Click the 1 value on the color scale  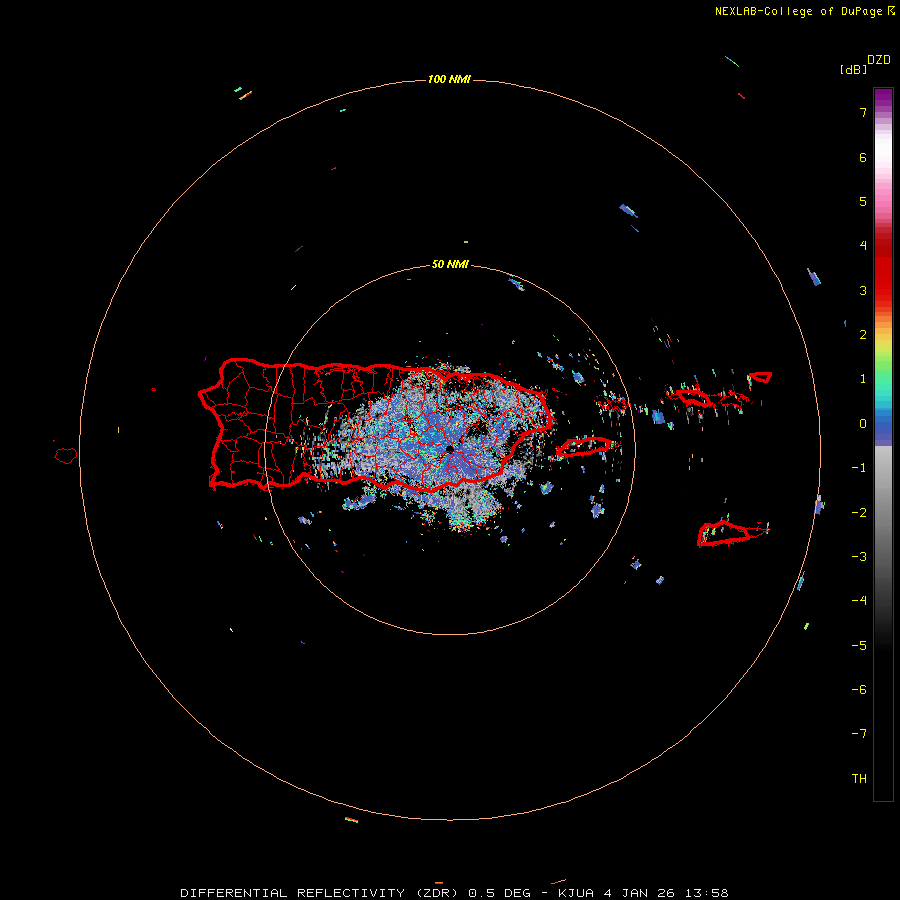point(863,379)
